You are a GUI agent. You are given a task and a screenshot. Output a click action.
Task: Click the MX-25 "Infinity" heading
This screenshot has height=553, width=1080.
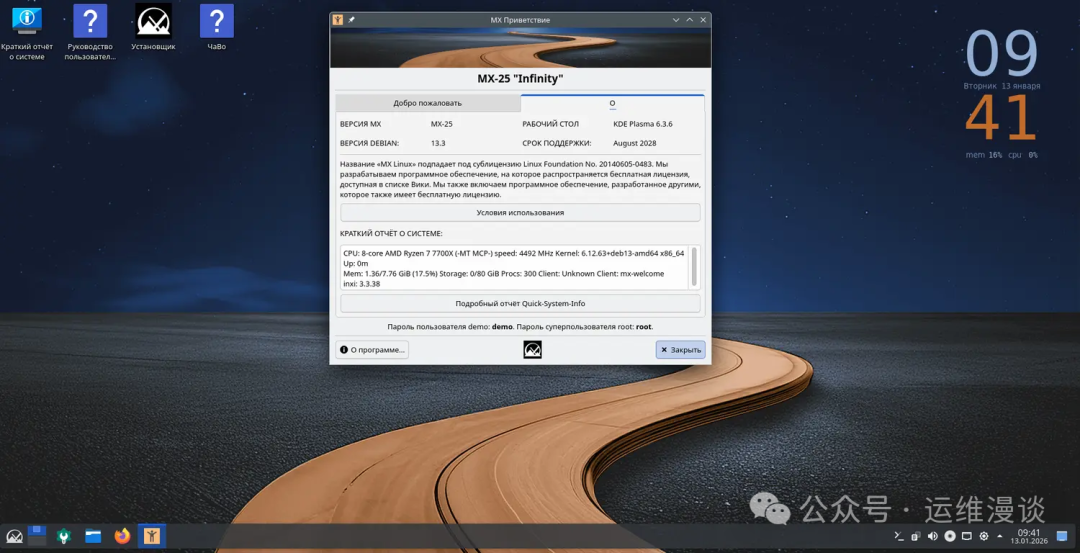[520, 79]
